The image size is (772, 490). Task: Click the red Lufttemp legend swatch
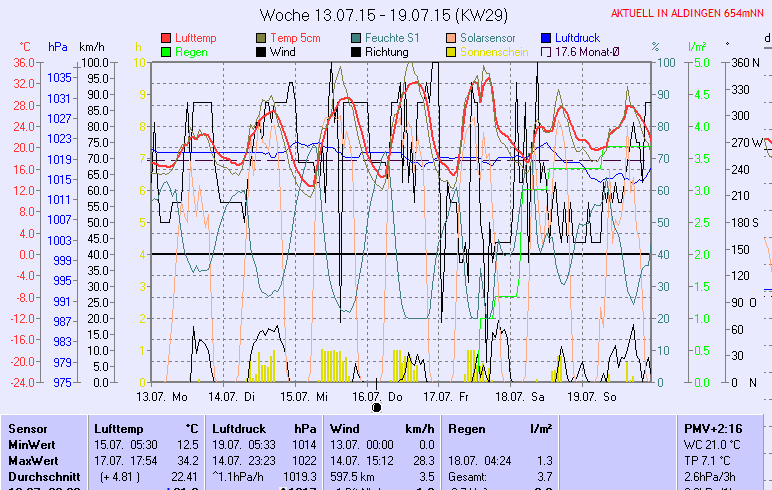pyautogui.click(x=166, y=38)
